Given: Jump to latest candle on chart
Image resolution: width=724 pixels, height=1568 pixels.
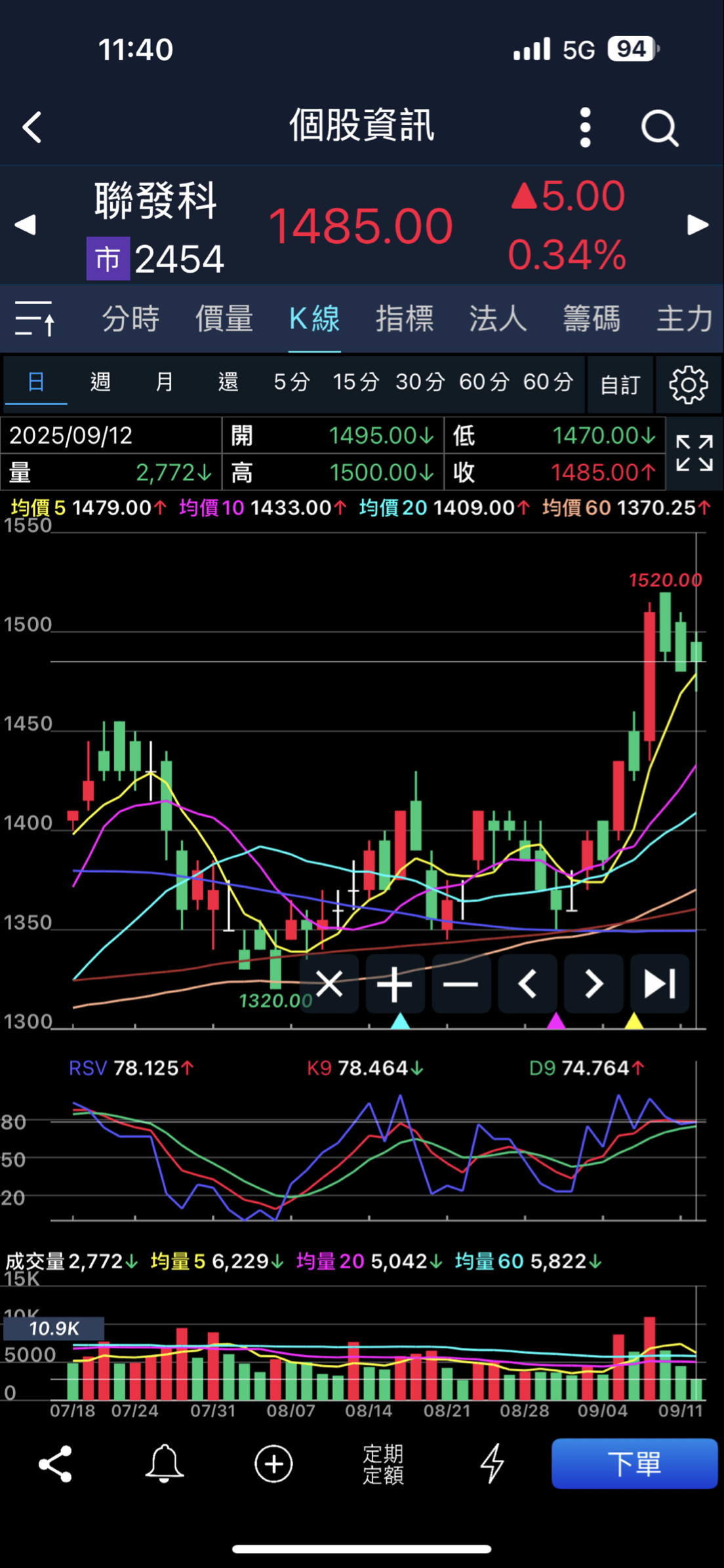Looking at the screenshot, I should pyautogui.click(x=659, y=984).
